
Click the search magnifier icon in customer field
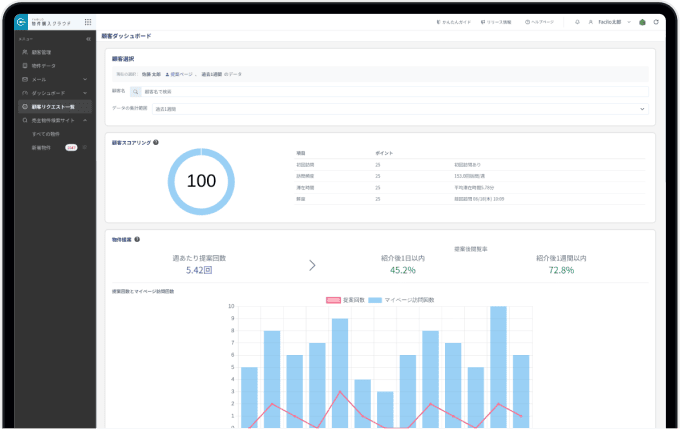(x=136, y=92)
